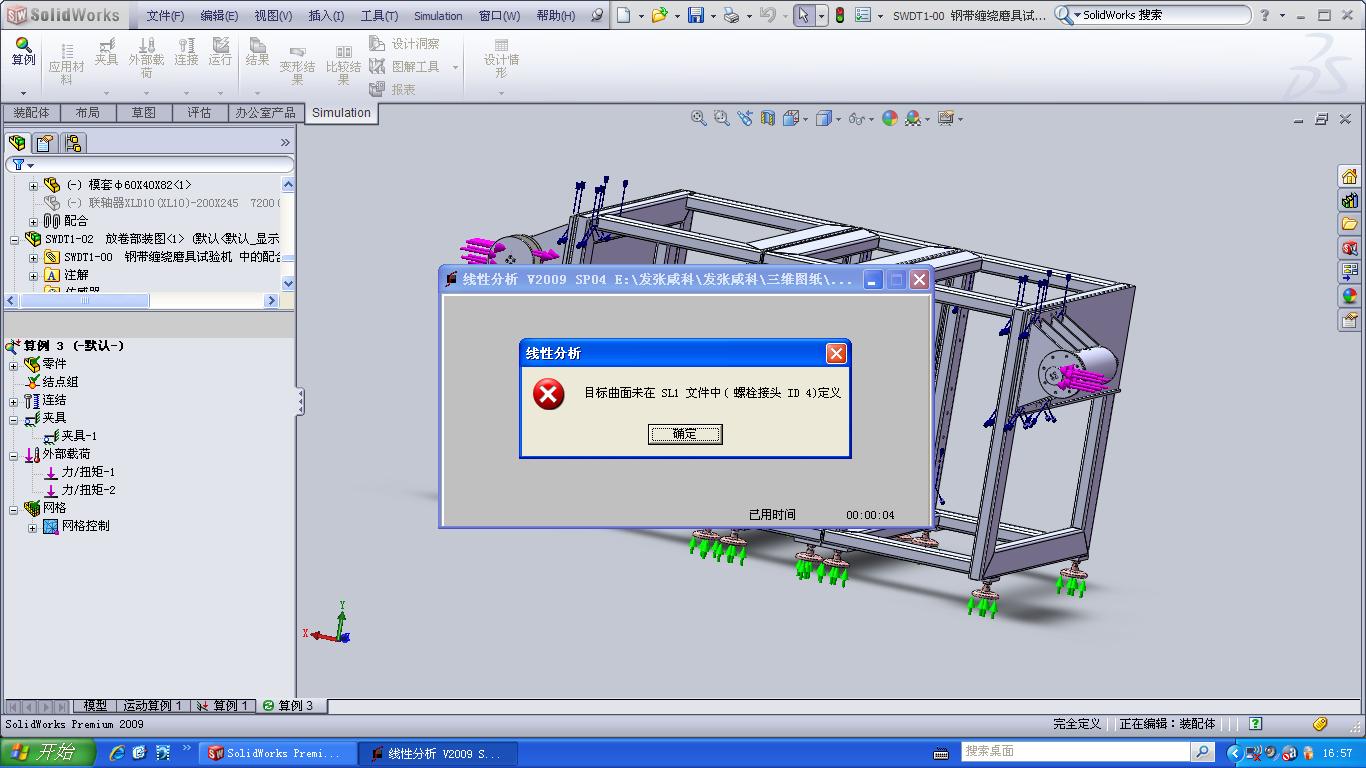
Task: Open the FeatureManager design tree tab icon
Action: [17, 143]
